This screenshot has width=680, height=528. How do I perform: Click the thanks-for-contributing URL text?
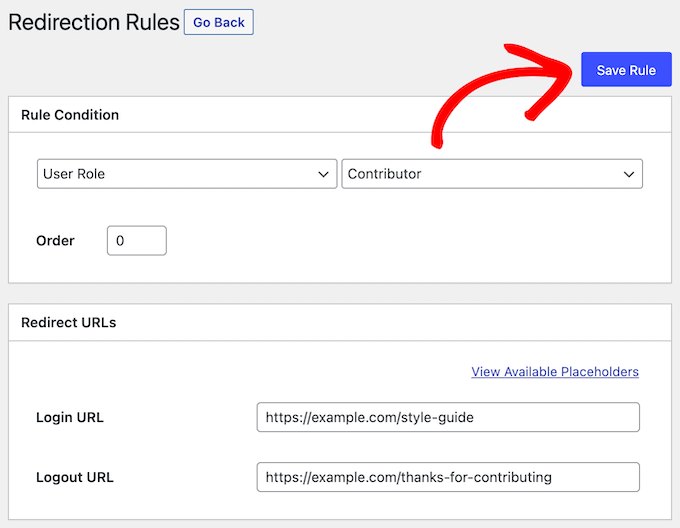[x=408, y=477]
